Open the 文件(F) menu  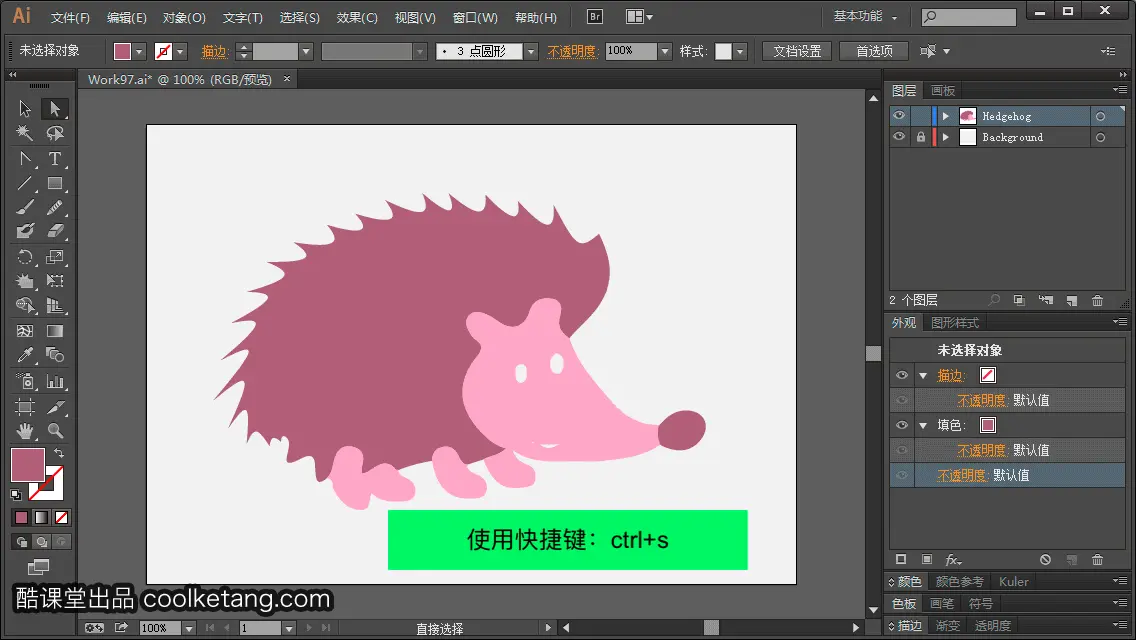click(x=70, y=17)
